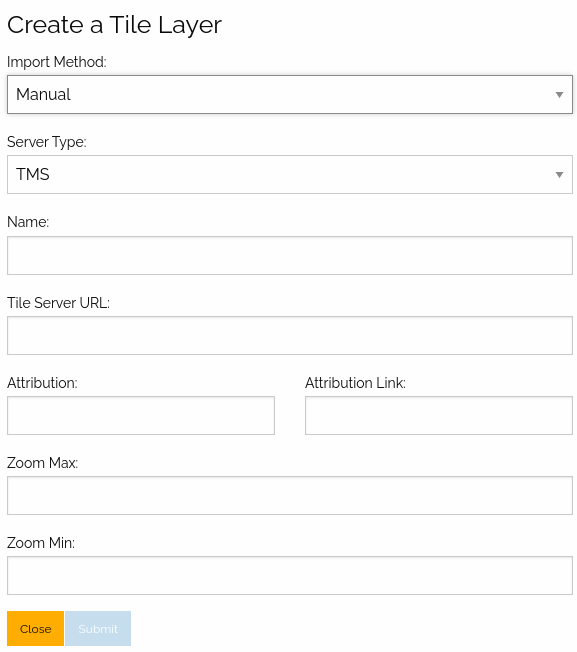
Task: Select the Attribution Link input
Action: click(x=439, y=415)
